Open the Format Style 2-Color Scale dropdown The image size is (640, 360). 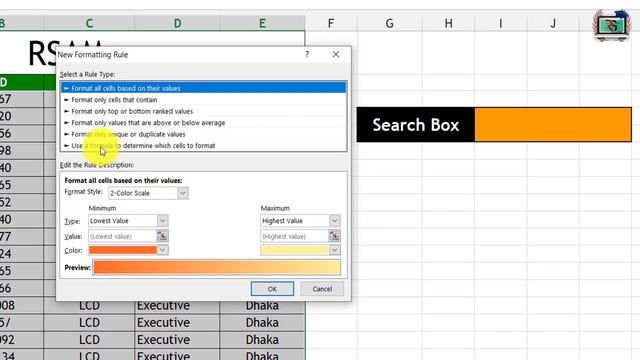pos(183,193)
